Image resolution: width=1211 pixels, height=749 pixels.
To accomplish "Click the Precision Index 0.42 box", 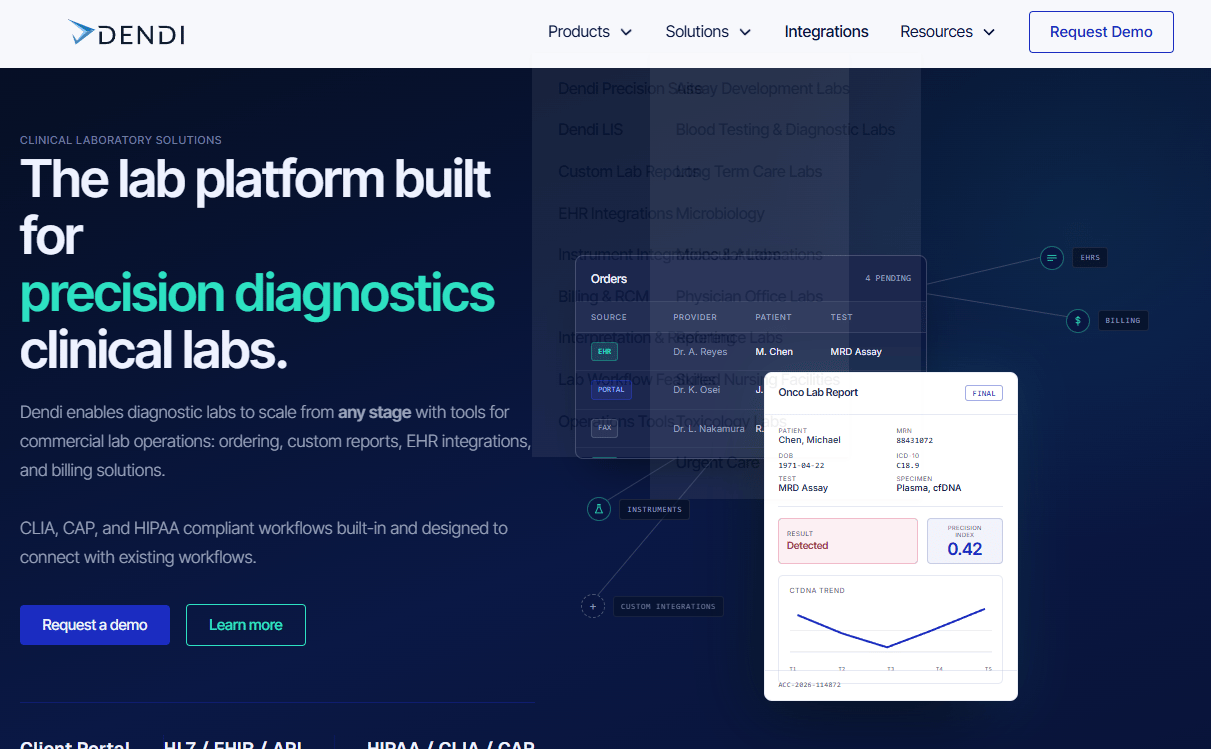I will [x=965, y=541].
